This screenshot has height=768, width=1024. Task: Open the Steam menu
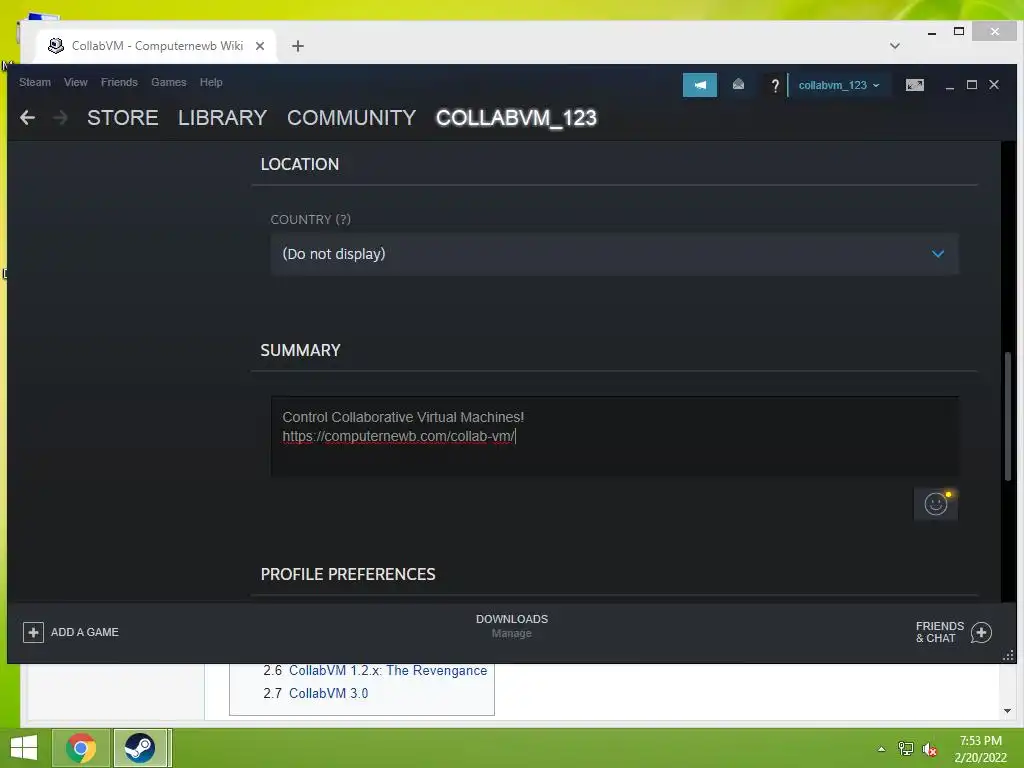pos(35,82)
